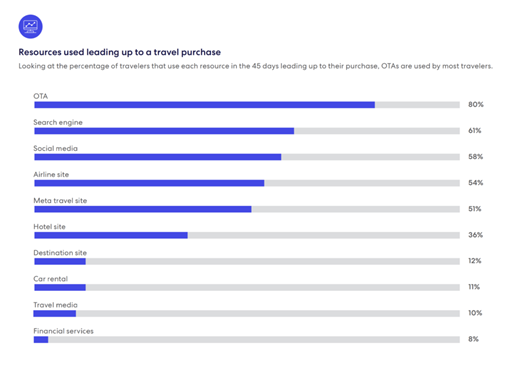
Task: Click the OTA category label
Action: tap(41, 96)
